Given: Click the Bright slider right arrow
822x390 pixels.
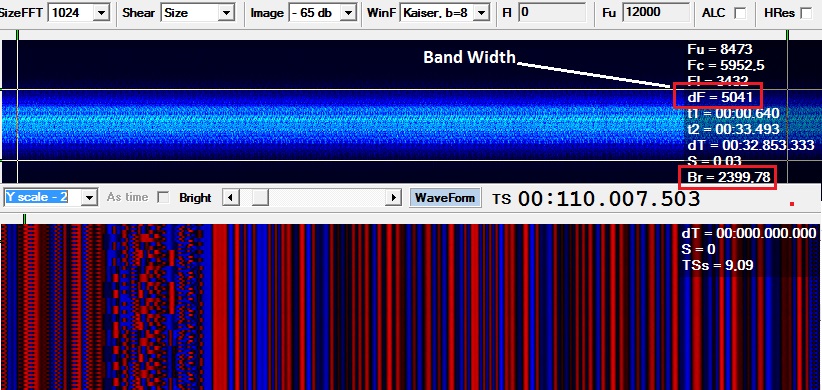Looking at the screenshot, I should (x=394, y=198).
